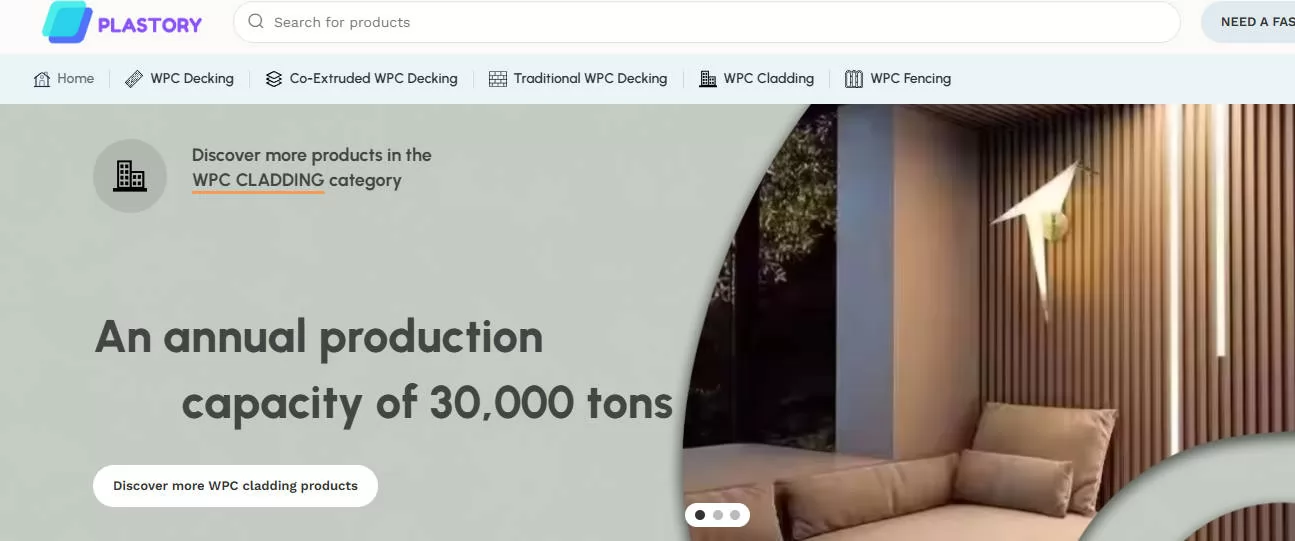Screen dimensions: 1295x541
Task: Click the Plastory logo icon
Action: (67, 22)
